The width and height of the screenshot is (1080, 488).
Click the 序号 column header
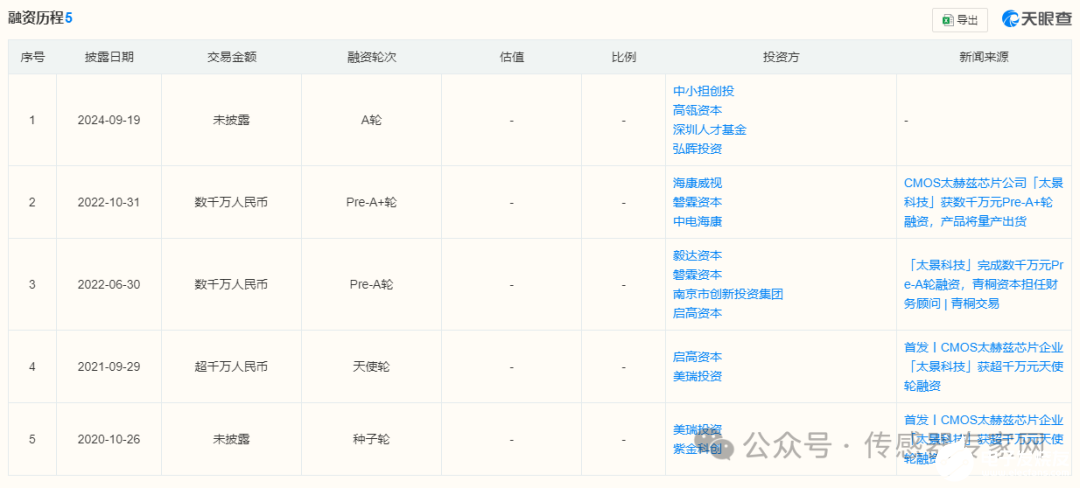pos(32,57)
